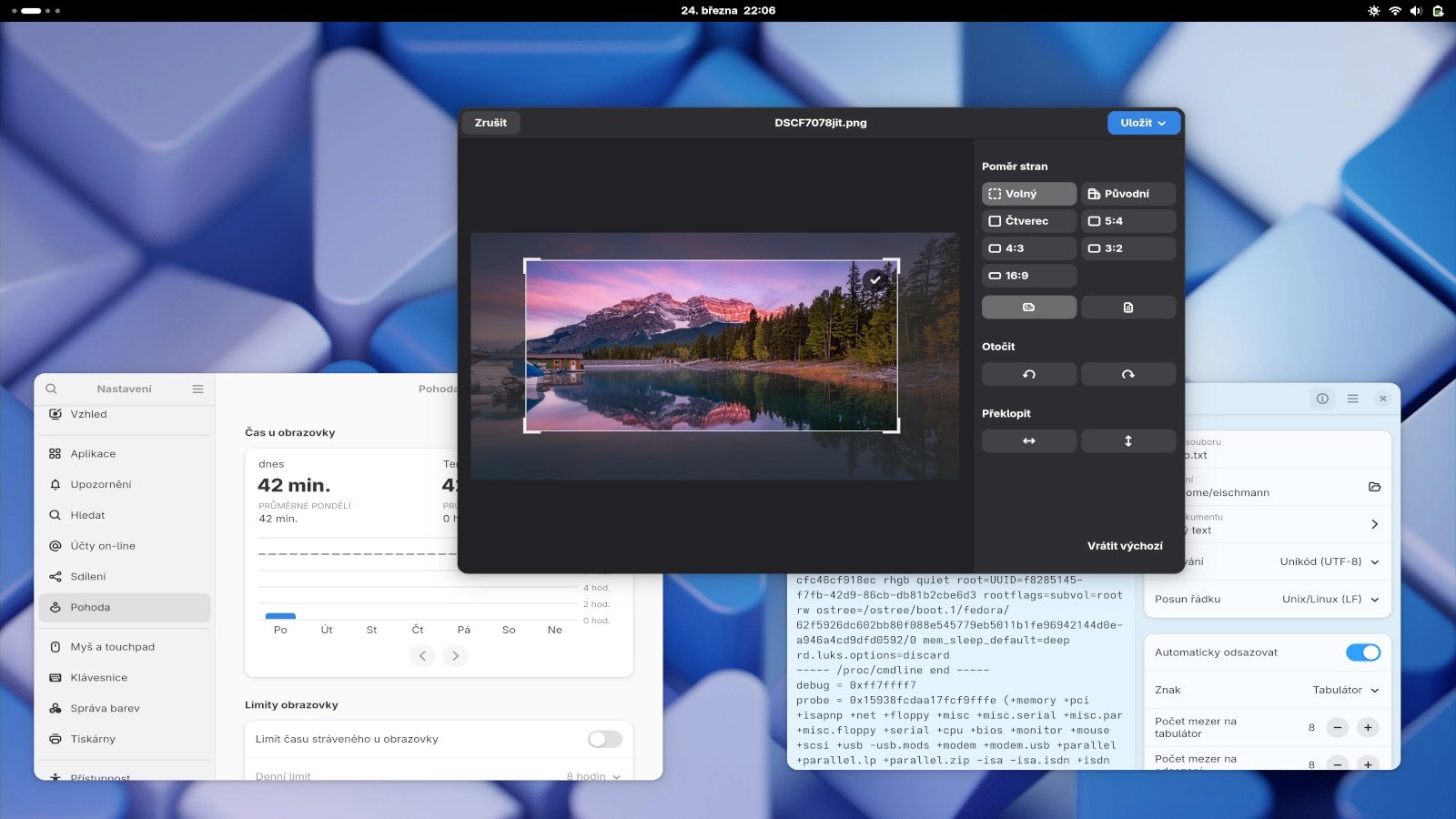
Task: Open Sdílení in Nastavení sidebar
Action: 125,576
